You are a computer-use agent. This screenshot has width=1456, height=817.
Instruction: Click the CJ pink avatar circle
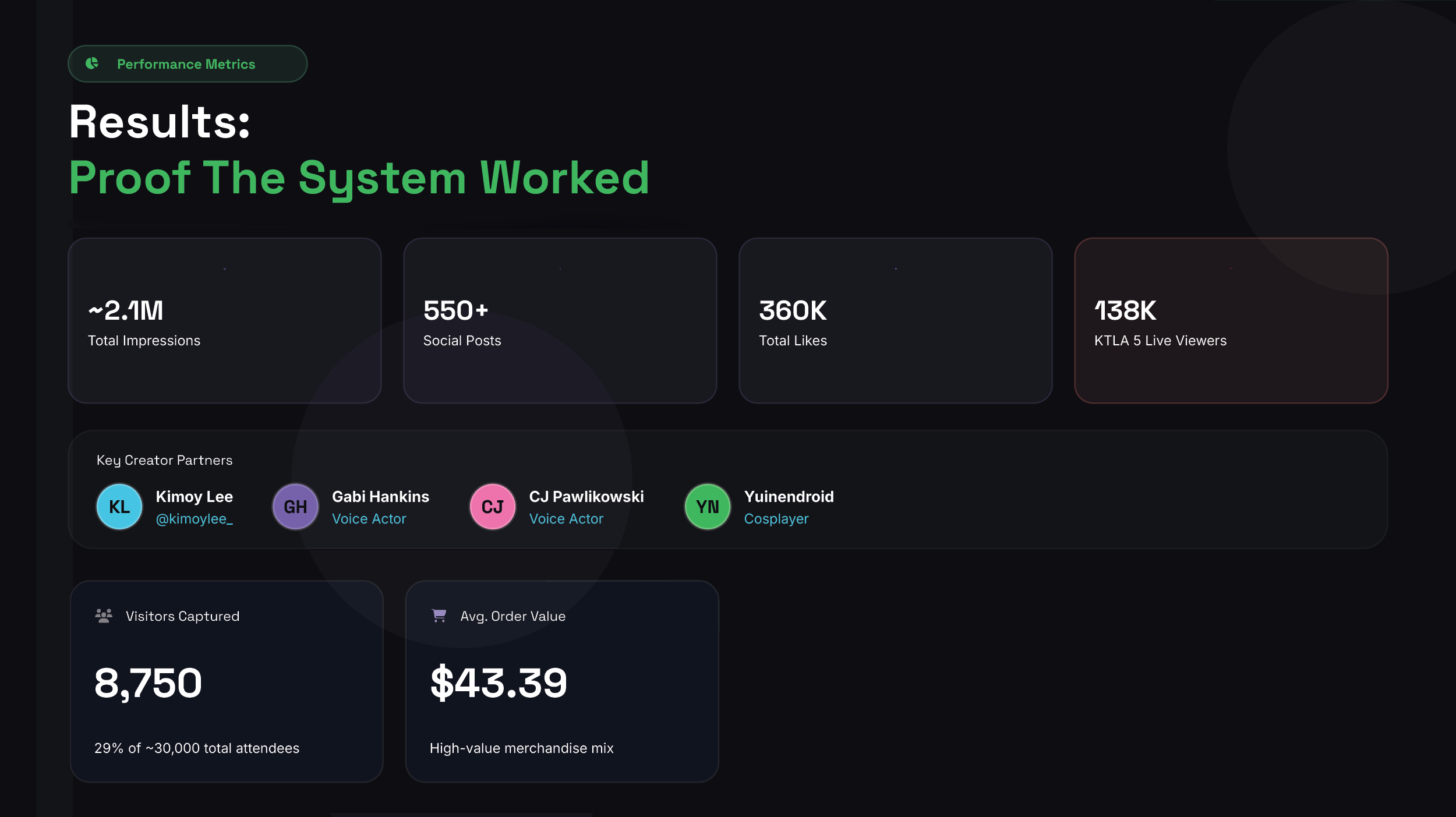tap(493, 507)
